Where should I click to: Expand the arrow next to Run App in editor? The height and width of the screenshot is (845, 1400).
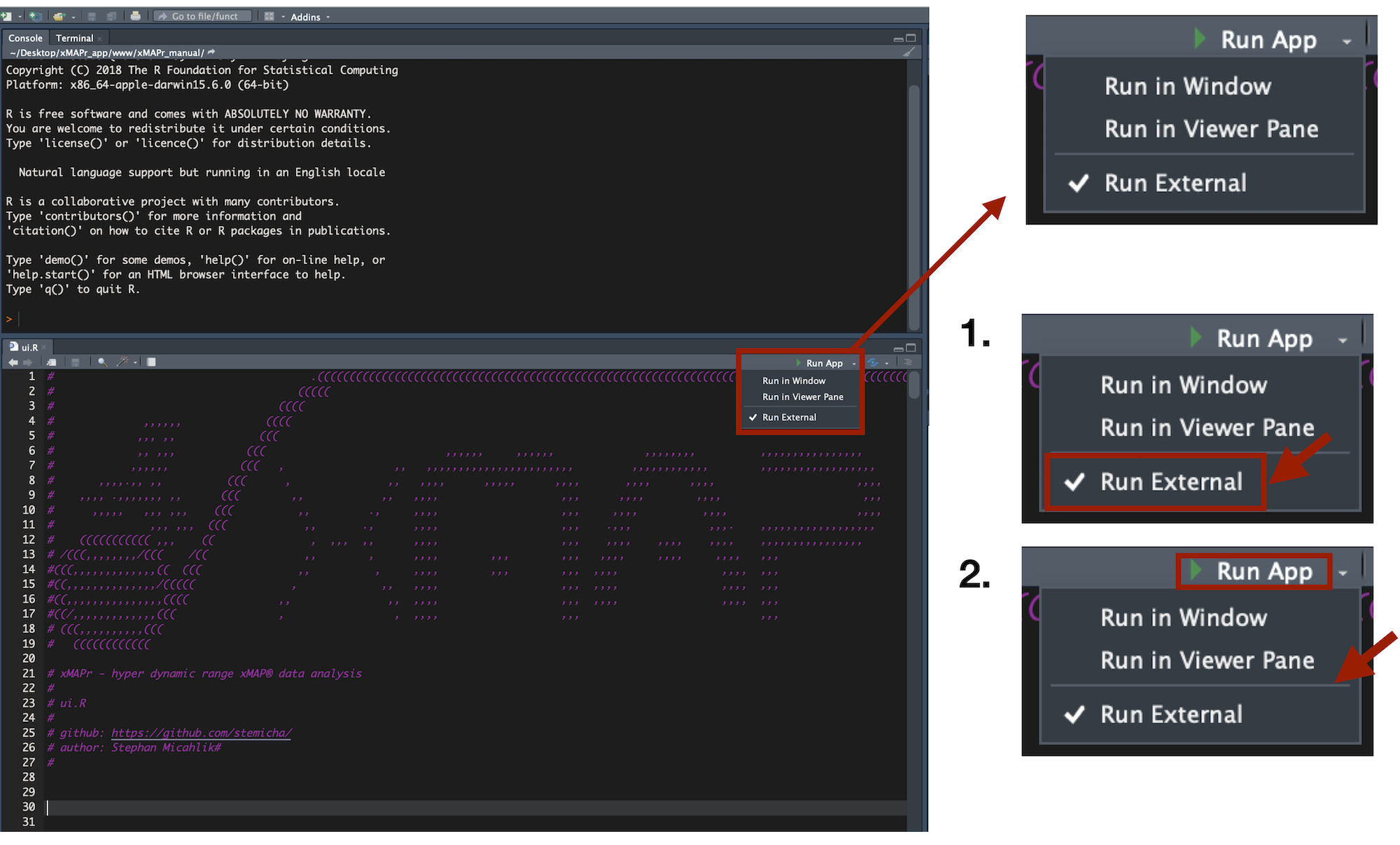tap(854, 363)
